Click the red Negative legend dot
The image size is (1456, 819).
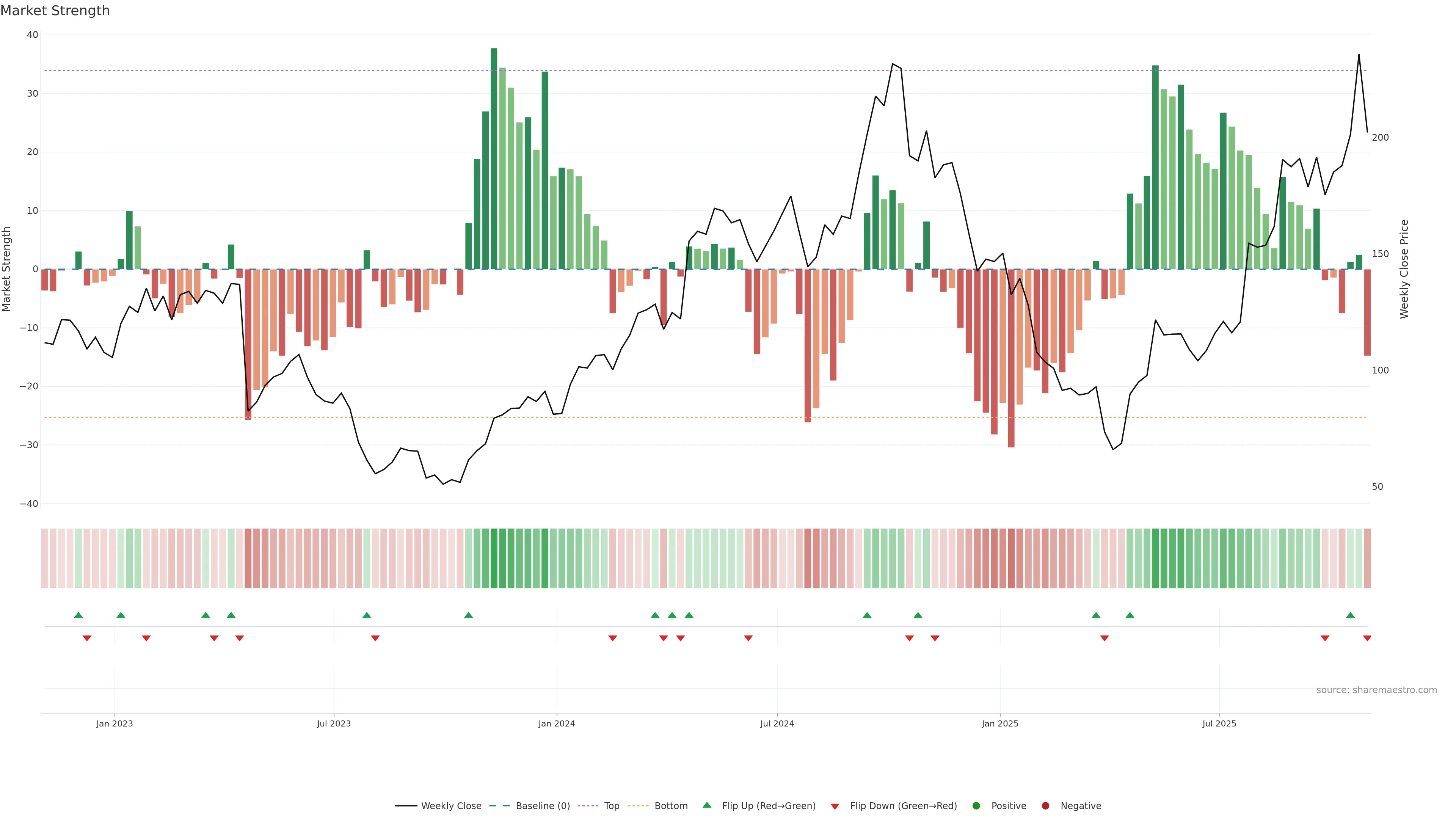(1045, 806)
